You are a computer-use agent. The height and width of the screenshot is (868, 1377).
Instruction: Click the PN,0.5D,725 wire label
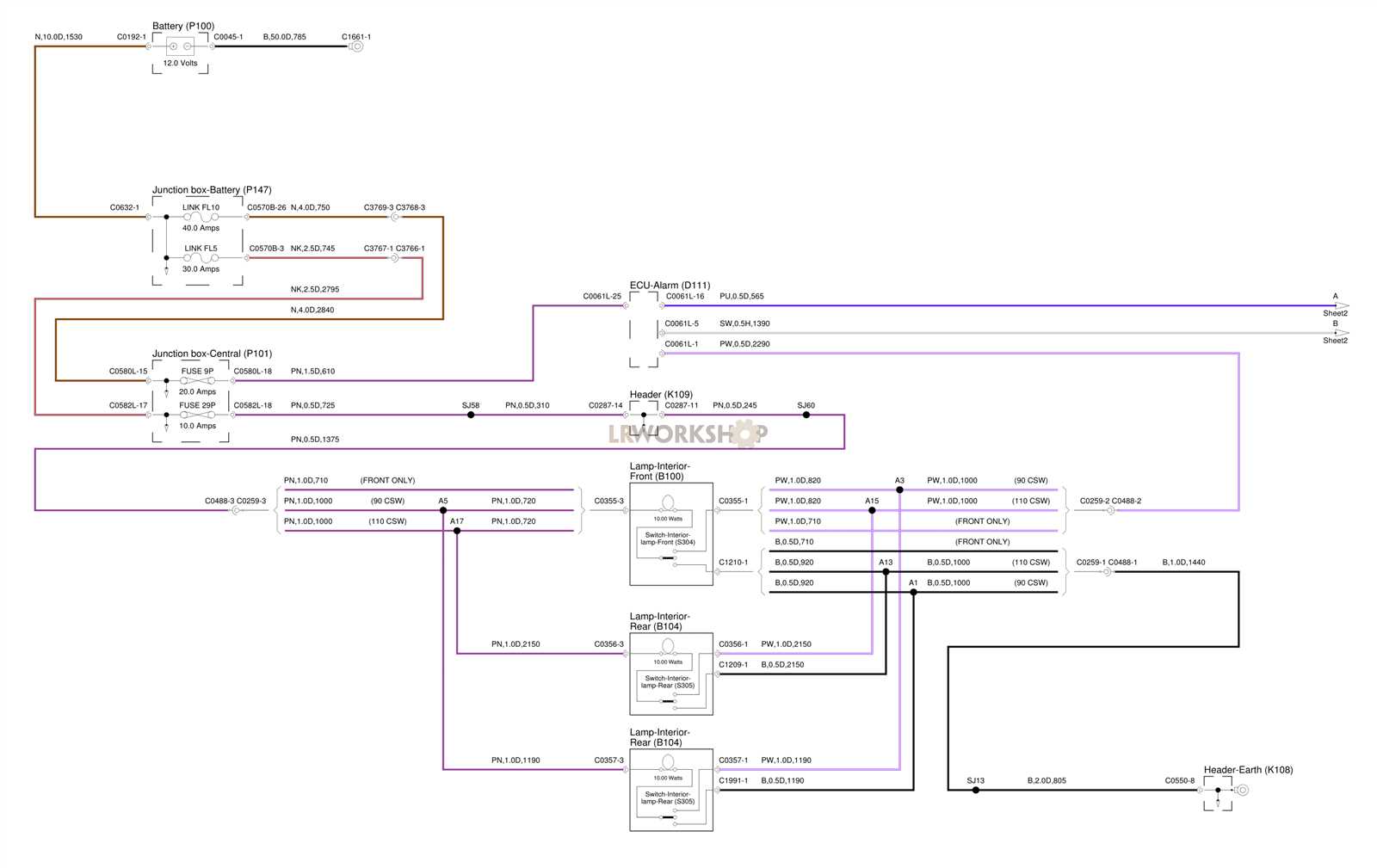pos(313,405)
